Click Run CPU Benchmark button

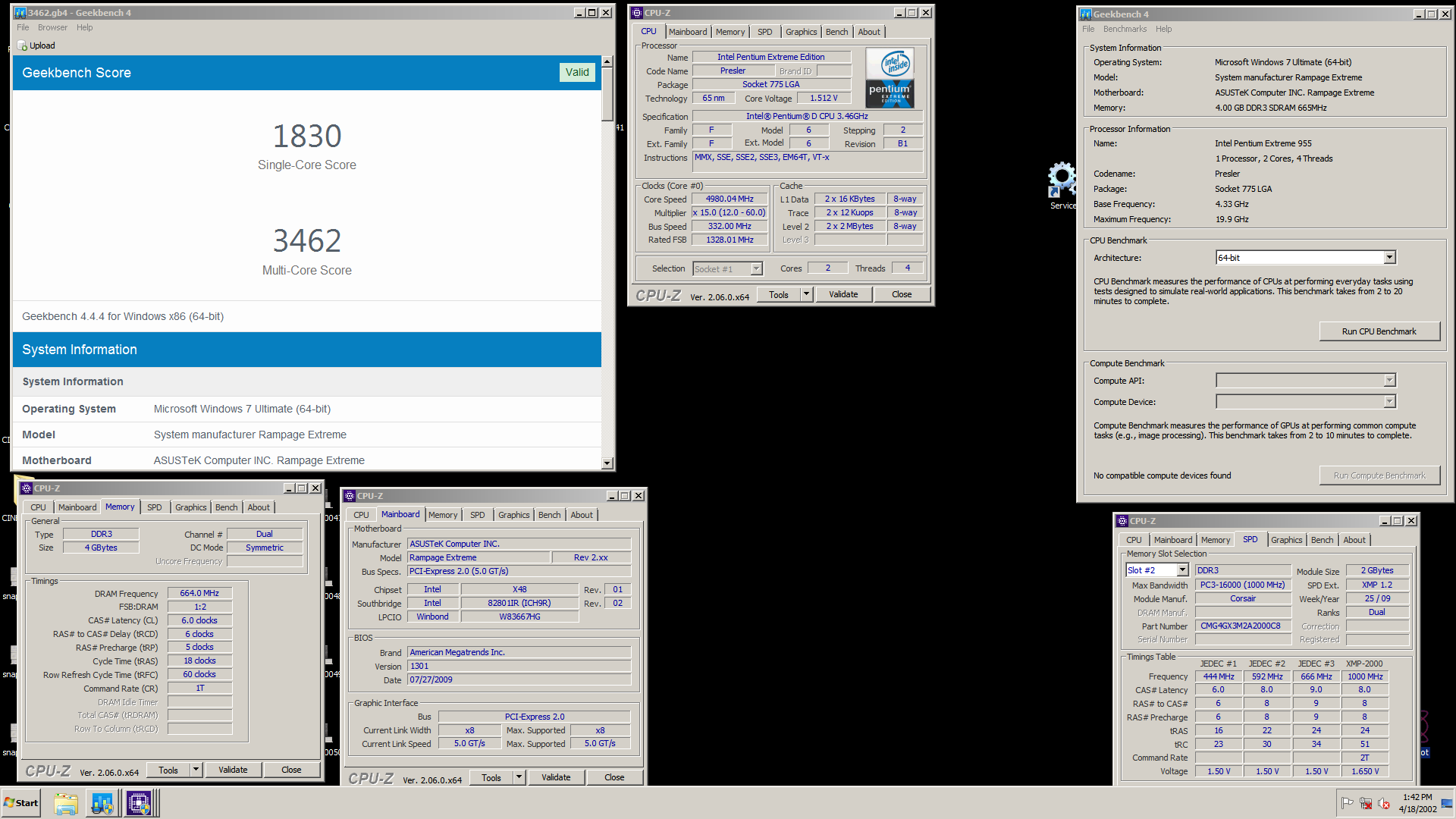[x=1379, y=331]
